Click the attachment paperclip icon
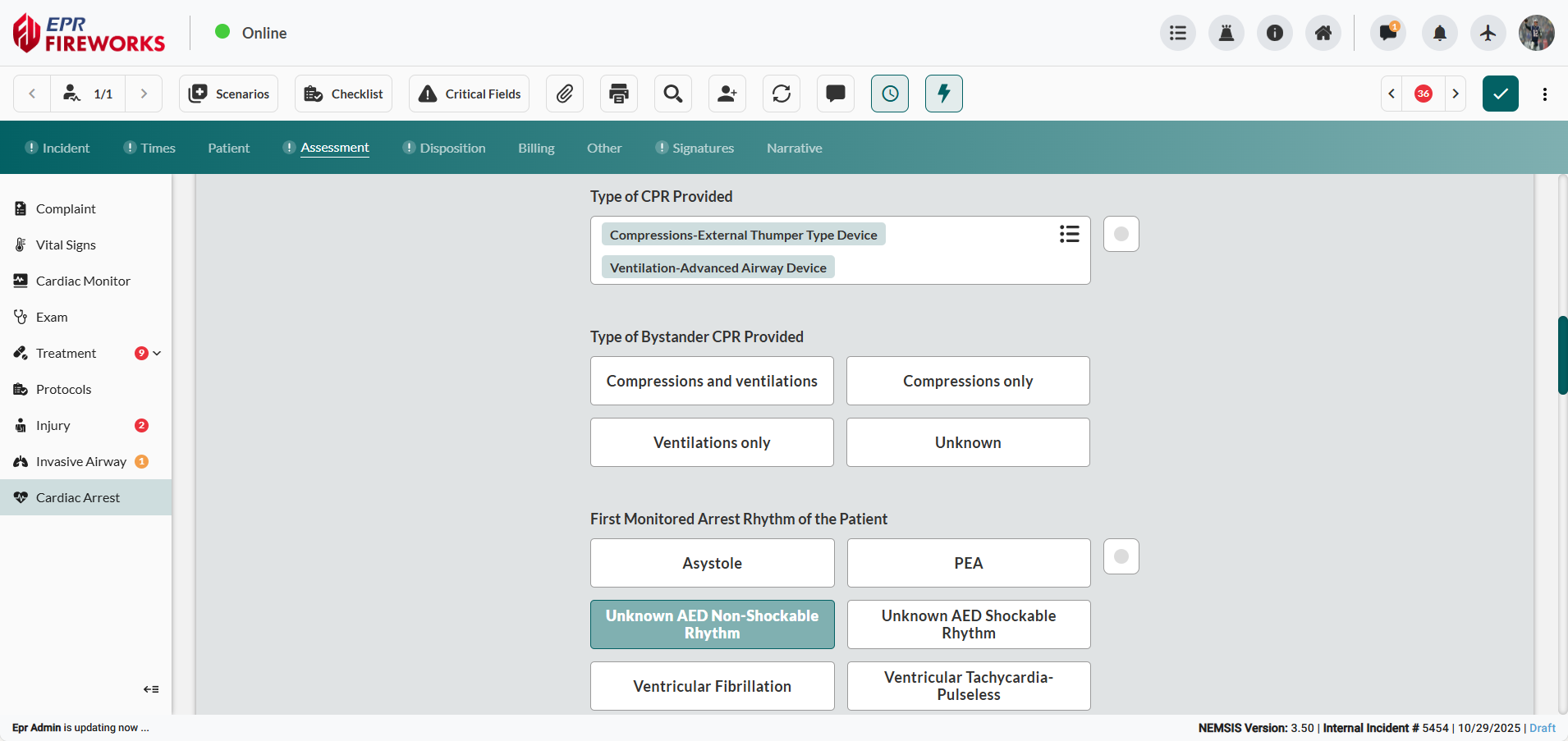This screenshot has height=741, width=1568. (565, 94)
